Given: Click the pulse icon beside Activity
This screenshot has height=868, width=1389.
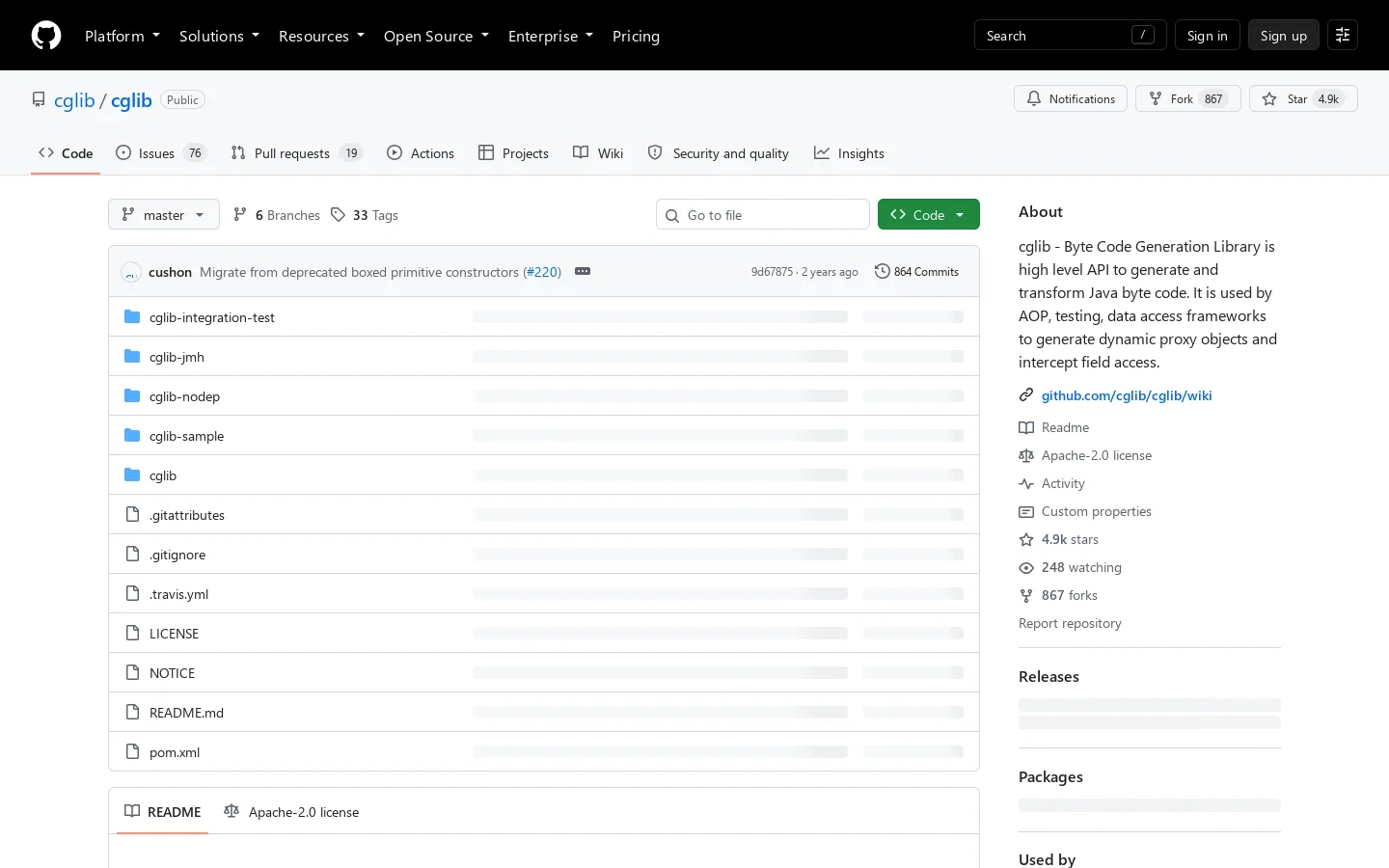Looking at the screenshot, I should [x=1026, y=483].
